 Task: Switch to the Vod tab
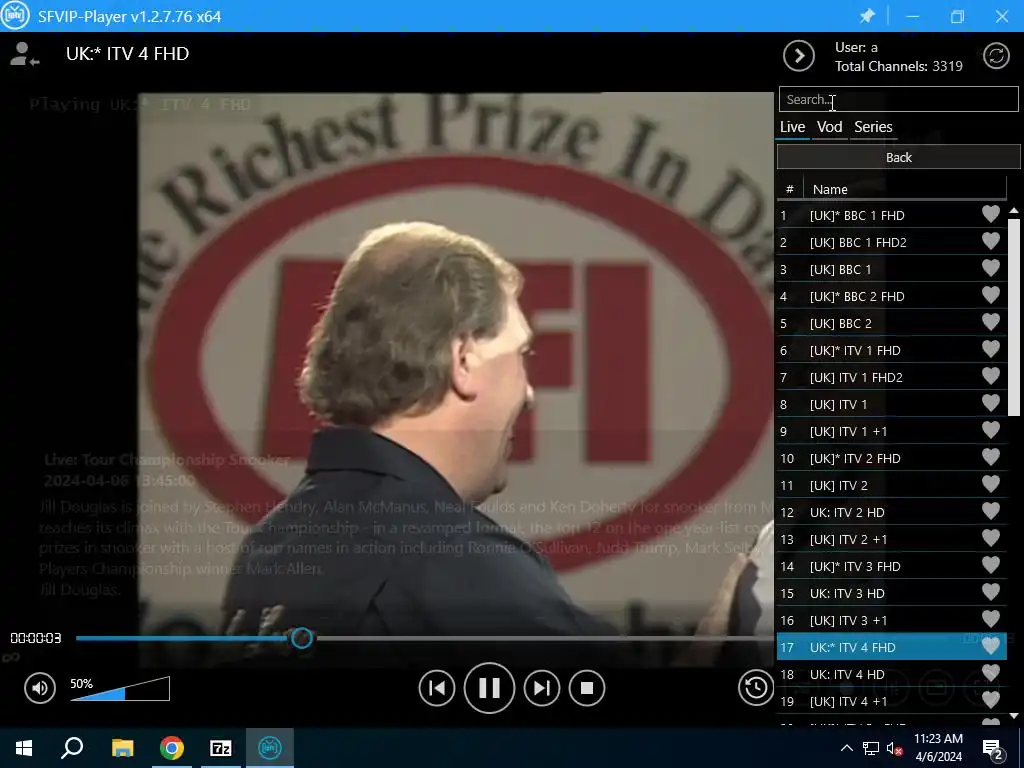829,127
